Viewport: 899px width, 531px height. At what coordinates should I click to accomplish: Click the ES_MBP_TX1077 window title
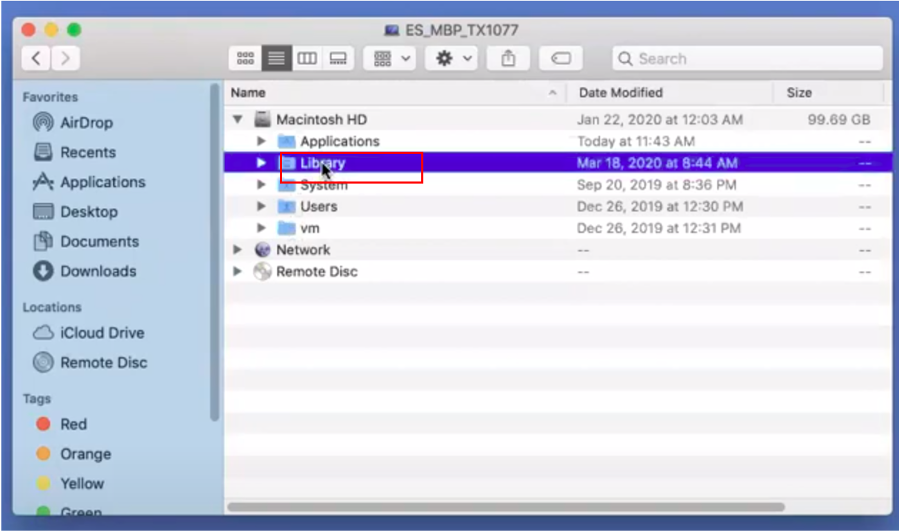click(462, 30)
